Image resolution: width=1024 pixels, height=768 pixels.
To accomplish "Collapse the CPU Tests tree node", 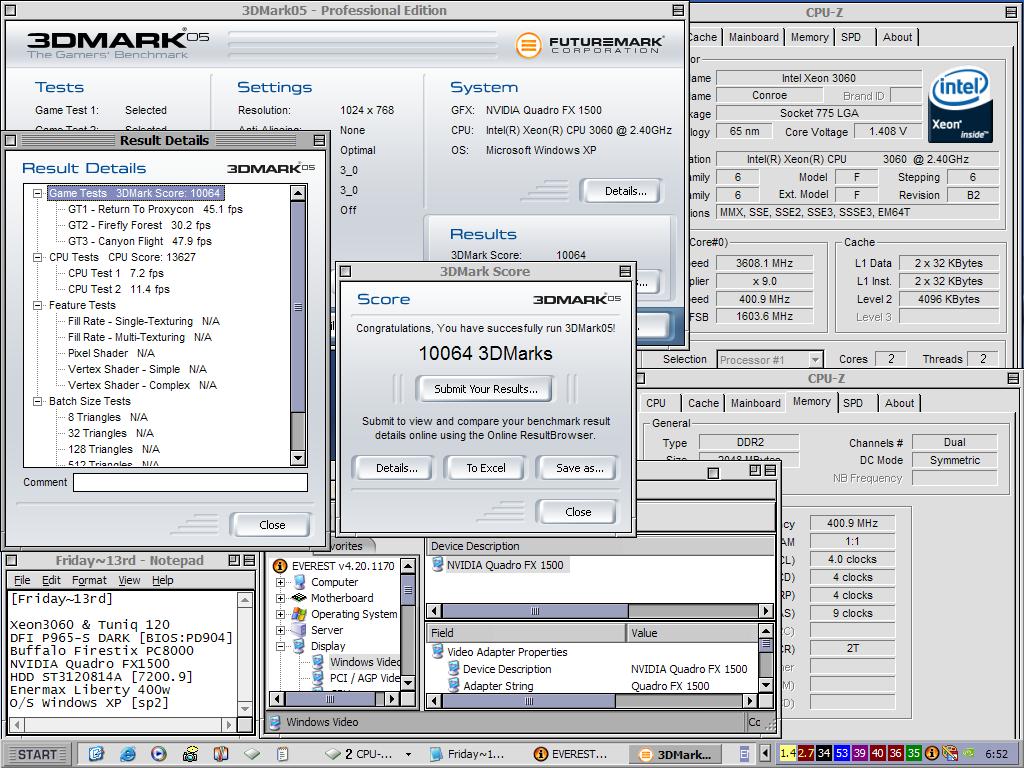I will tap(38, 257).
